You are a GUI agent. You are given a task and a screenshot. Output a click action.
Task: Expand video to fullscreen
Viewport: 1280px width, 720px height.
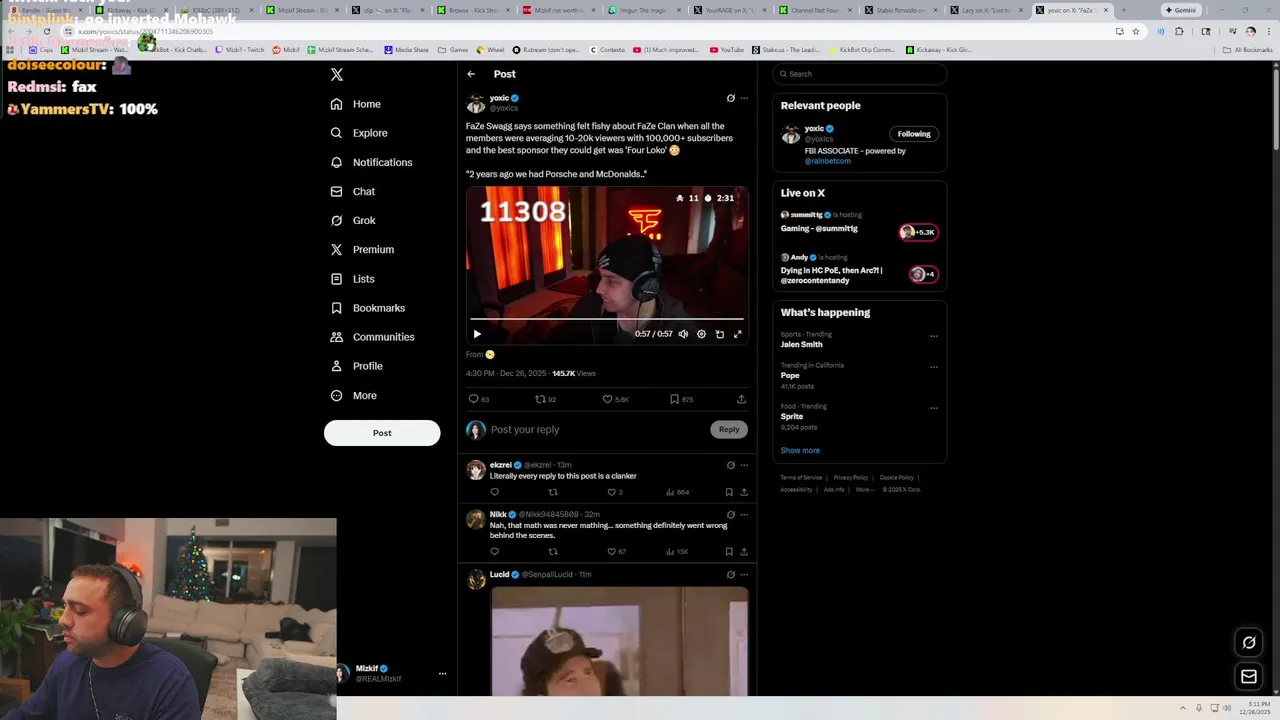738,334
